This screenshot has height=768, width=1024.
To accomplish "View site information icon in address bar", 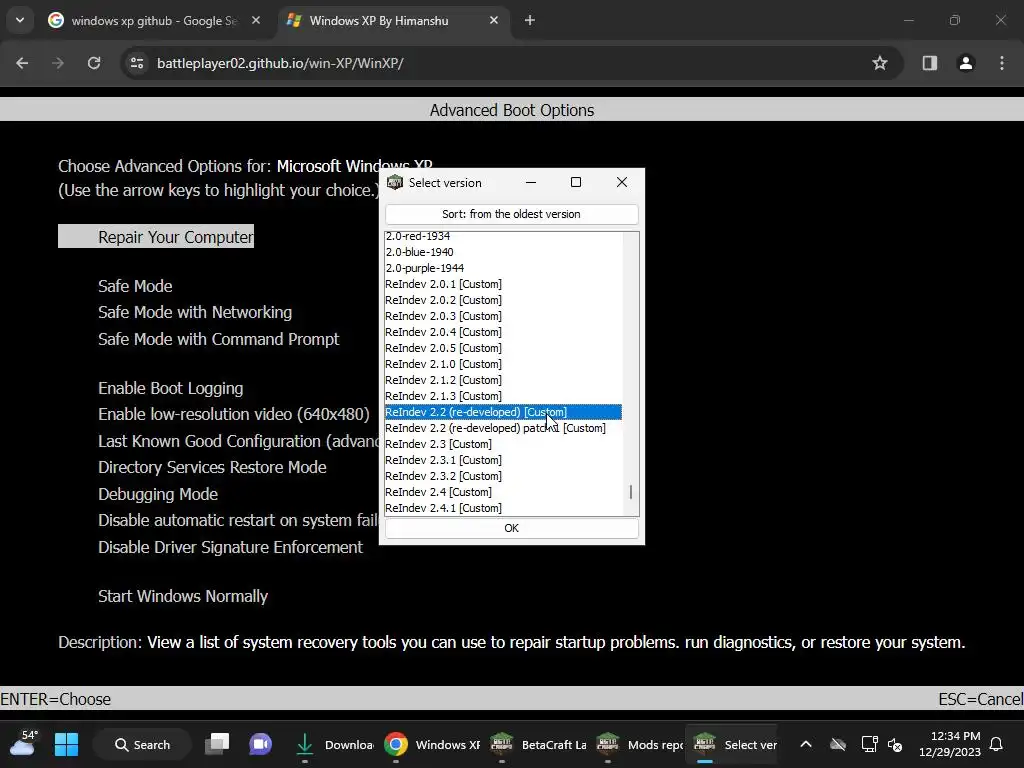I will point(137,63).
